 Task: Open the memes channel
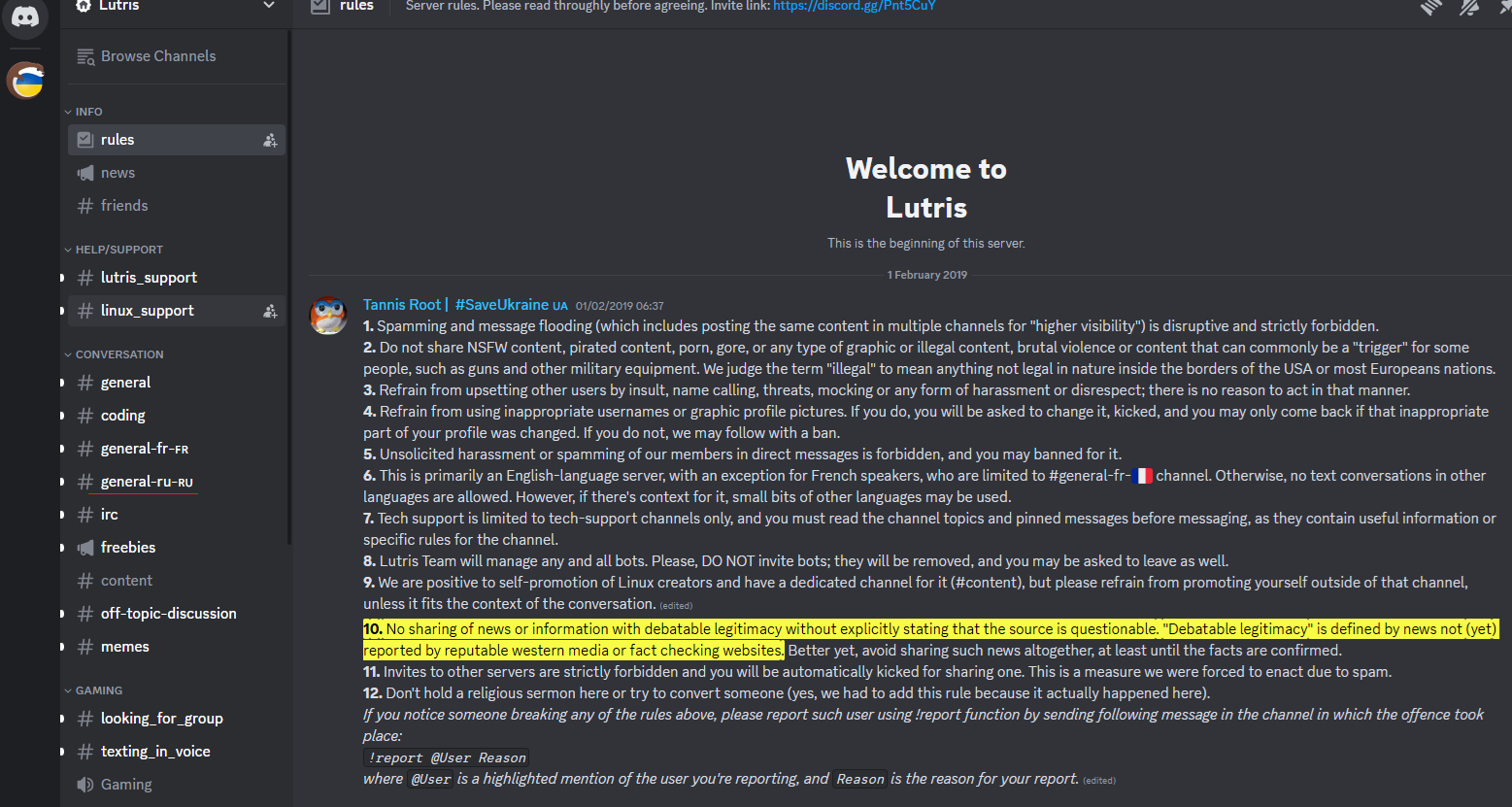(177, 647)
